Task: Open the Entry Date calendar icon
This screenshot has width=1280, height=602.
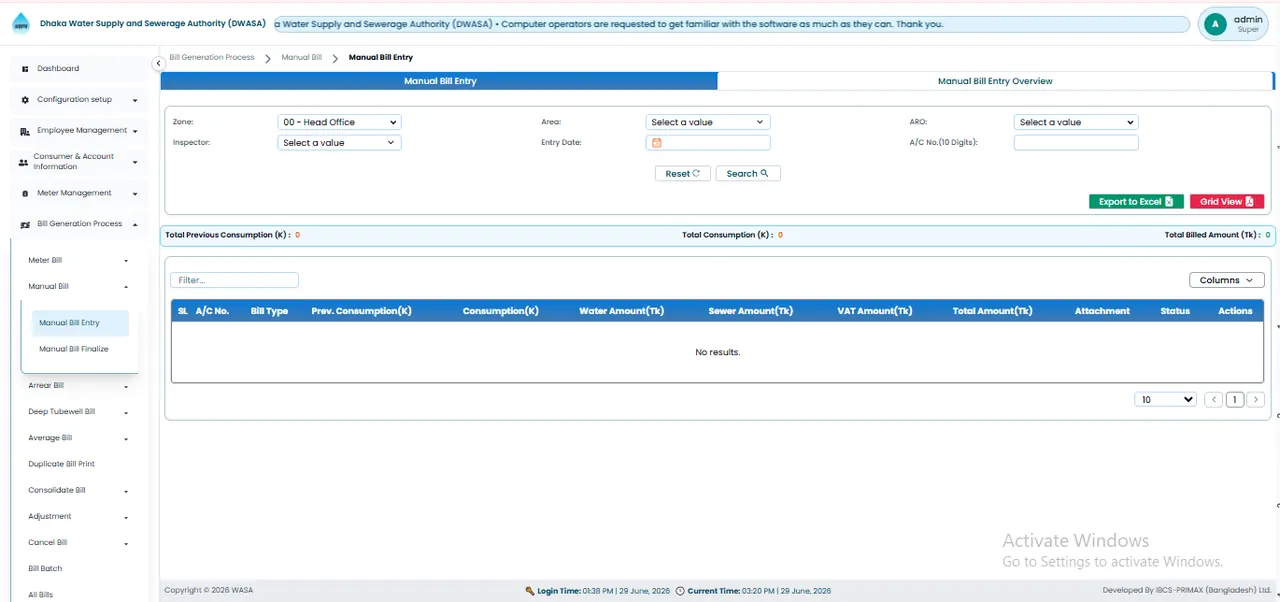Action: click(657, 143)
